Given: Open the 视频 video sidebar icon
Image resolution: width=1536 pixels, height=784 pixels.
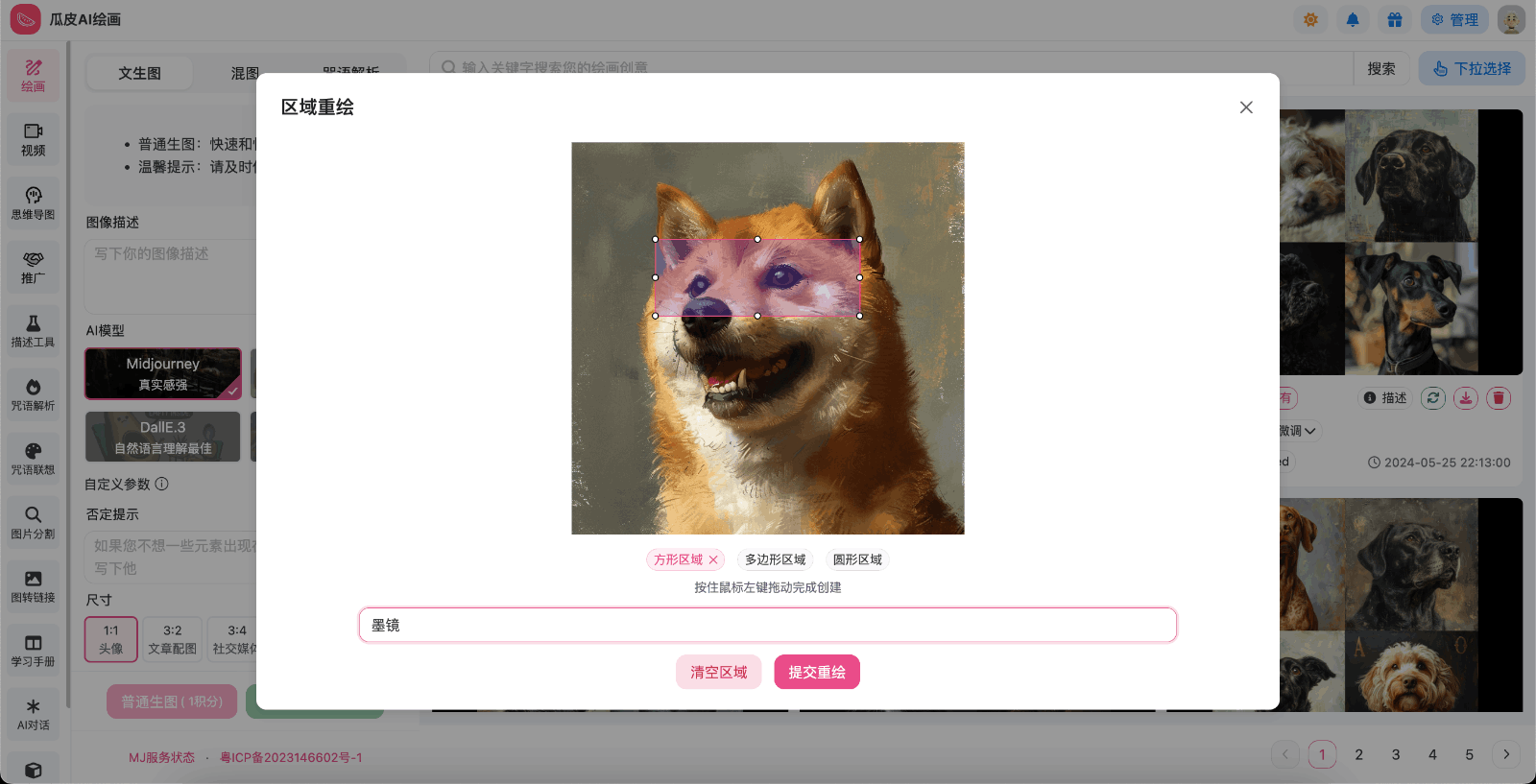Looking at the screenshot, I should 33,139.
